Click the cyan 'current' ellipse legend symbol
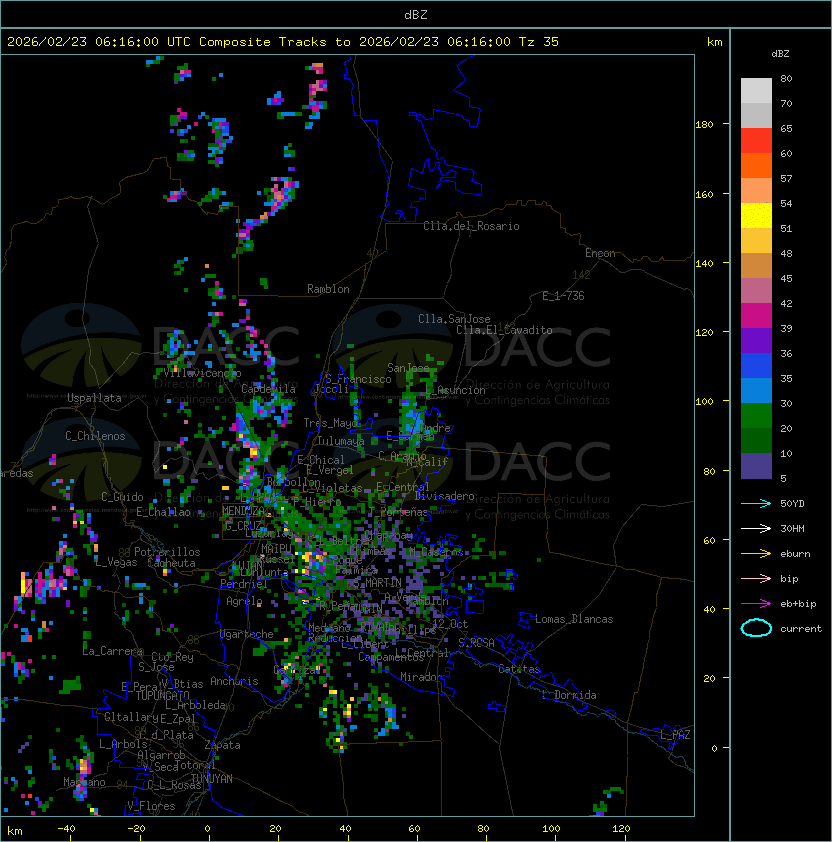Viewport: 832px width, 842px height. pos(756,628)
